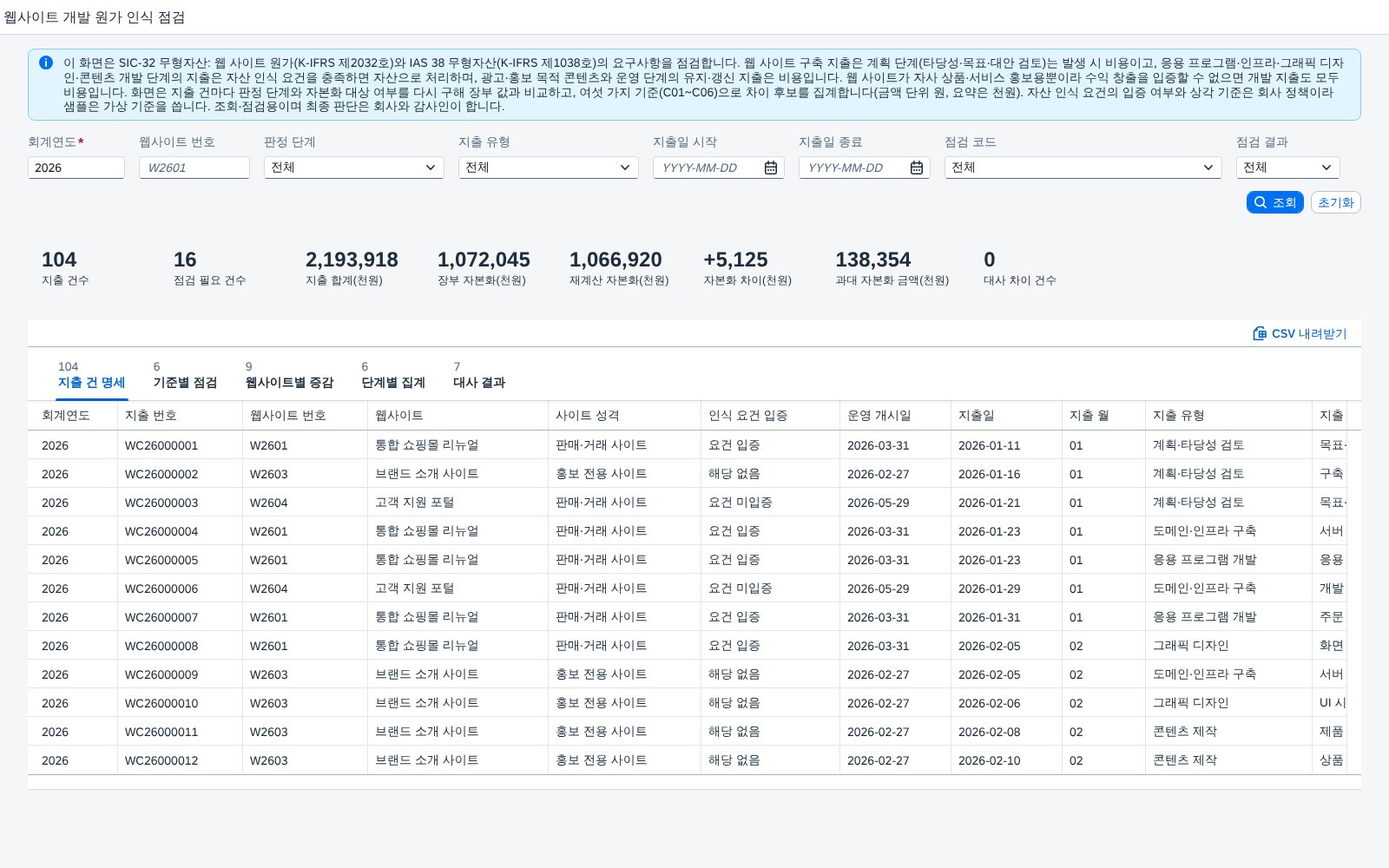Click the 인식 요건 입증 column header
Screen dimensions: 1389x868
point(770,416)
